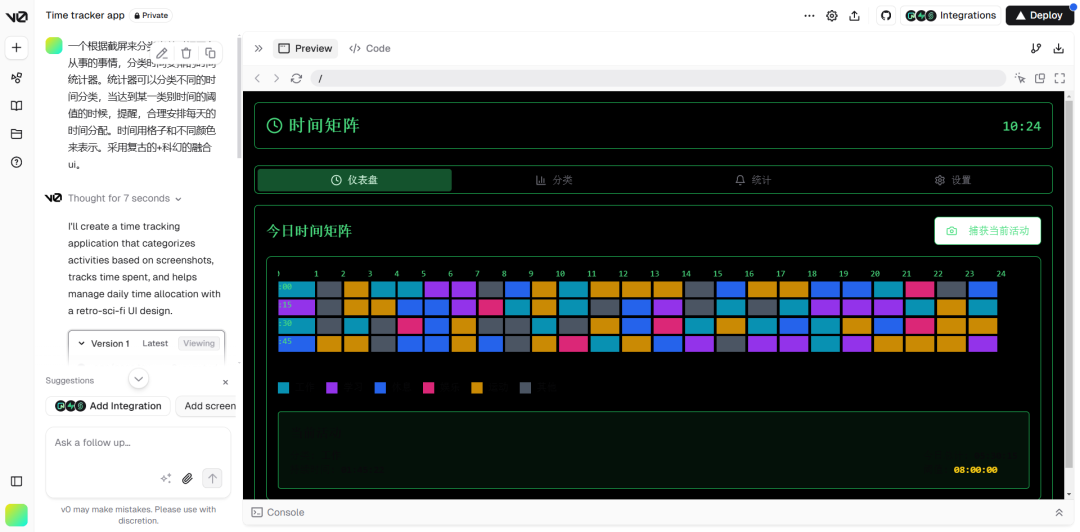The height and width of the screenshot is (532, 1080).
Task: Click the Add Integration suggestion
Action: pyautogui.click(x=108, y=406)
